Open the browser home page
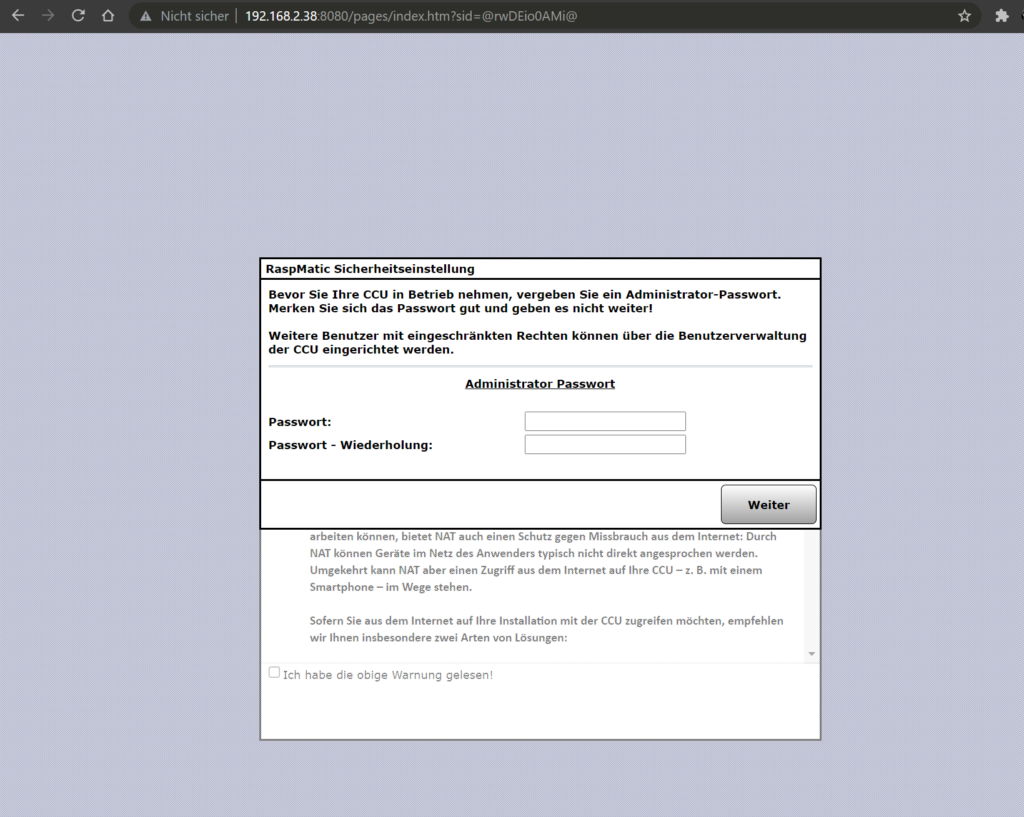Image resolution: width=1024 pixels, height=817 pixels. coord(108,16)
